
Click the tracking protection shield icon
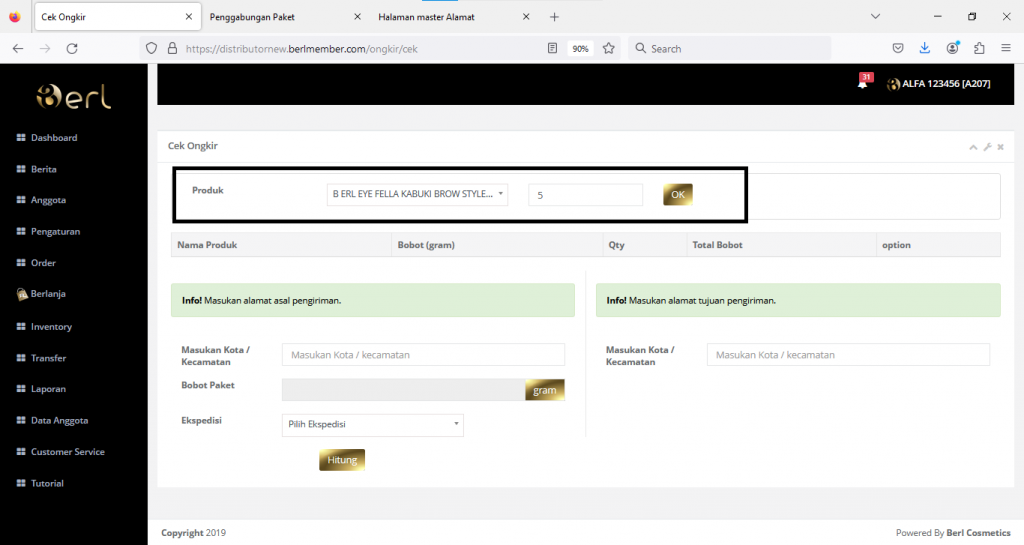click(x=152, y=48)
